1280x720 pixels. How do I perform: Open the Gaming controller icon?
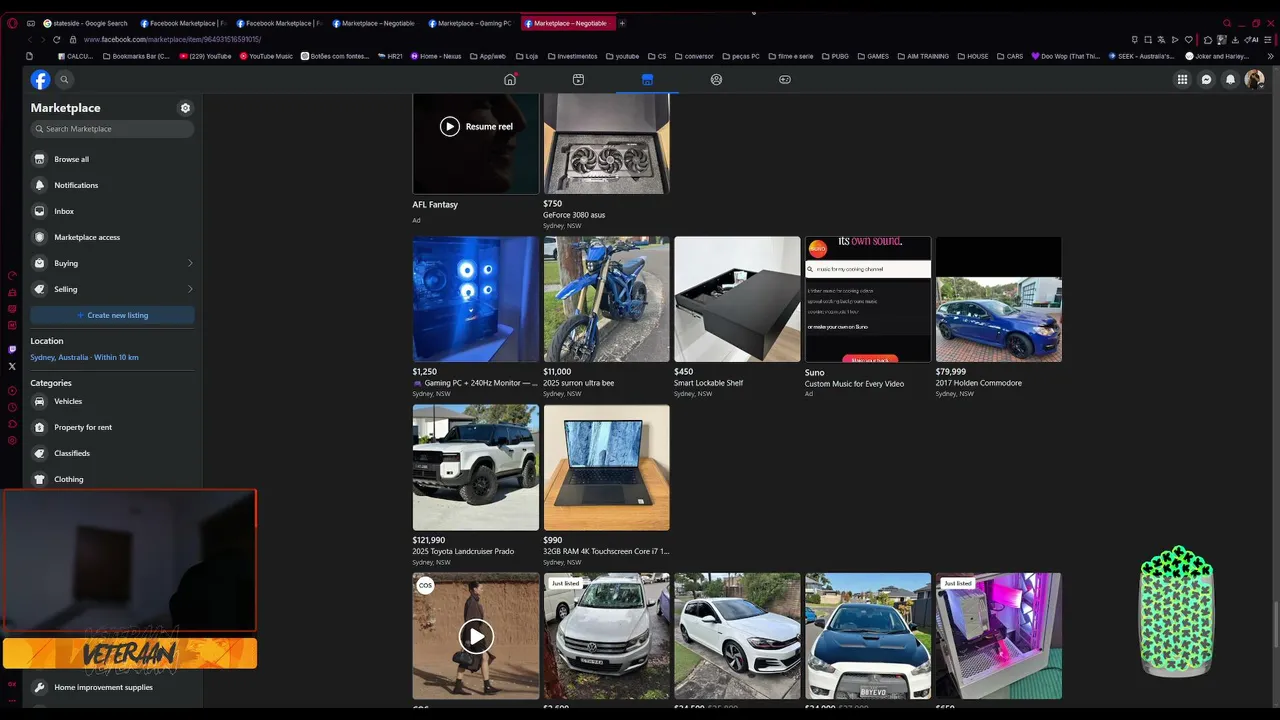[x=785, y=79]
